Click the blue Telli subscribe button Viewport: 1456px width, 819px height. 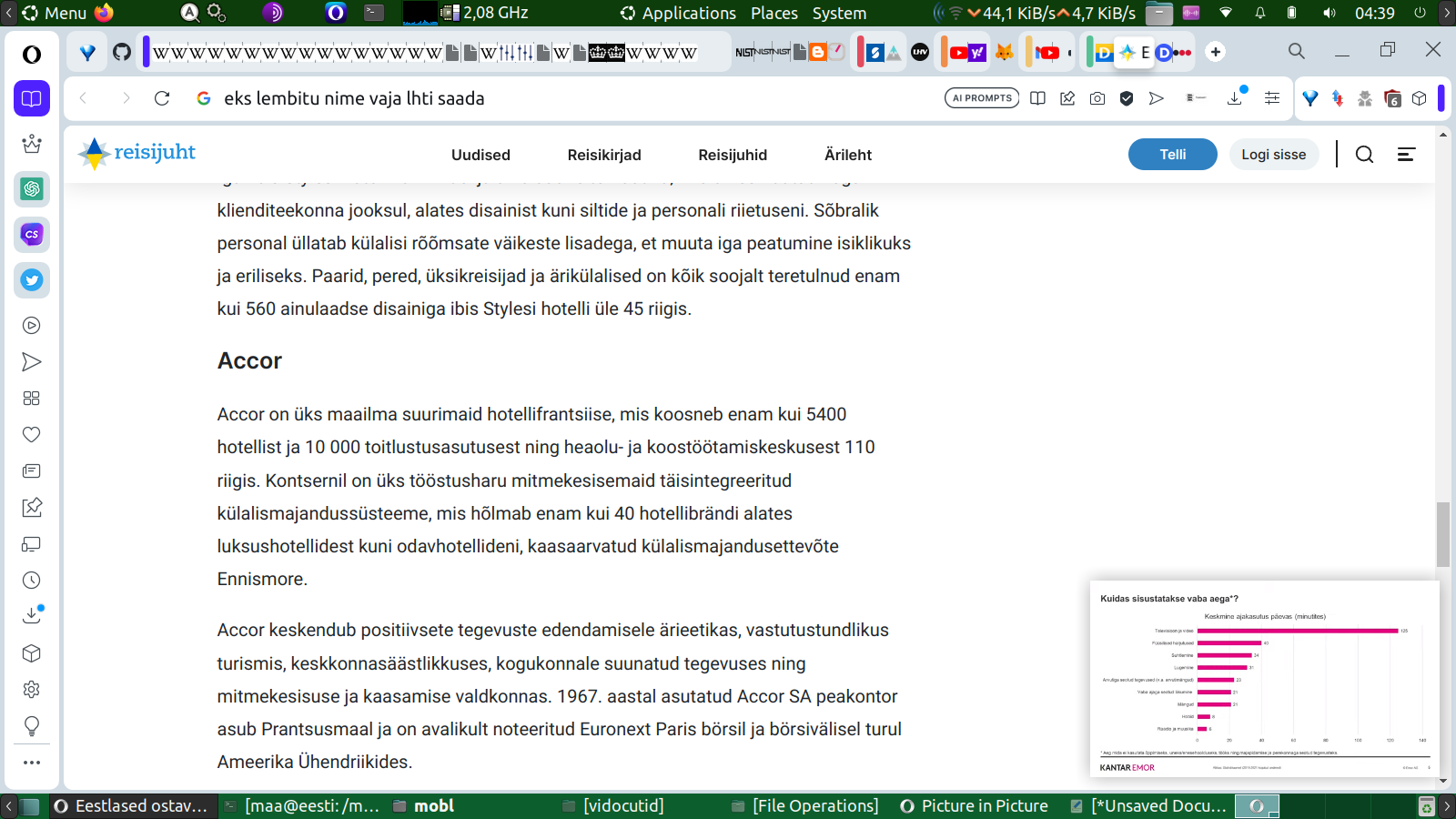[x=1173, y=155]
